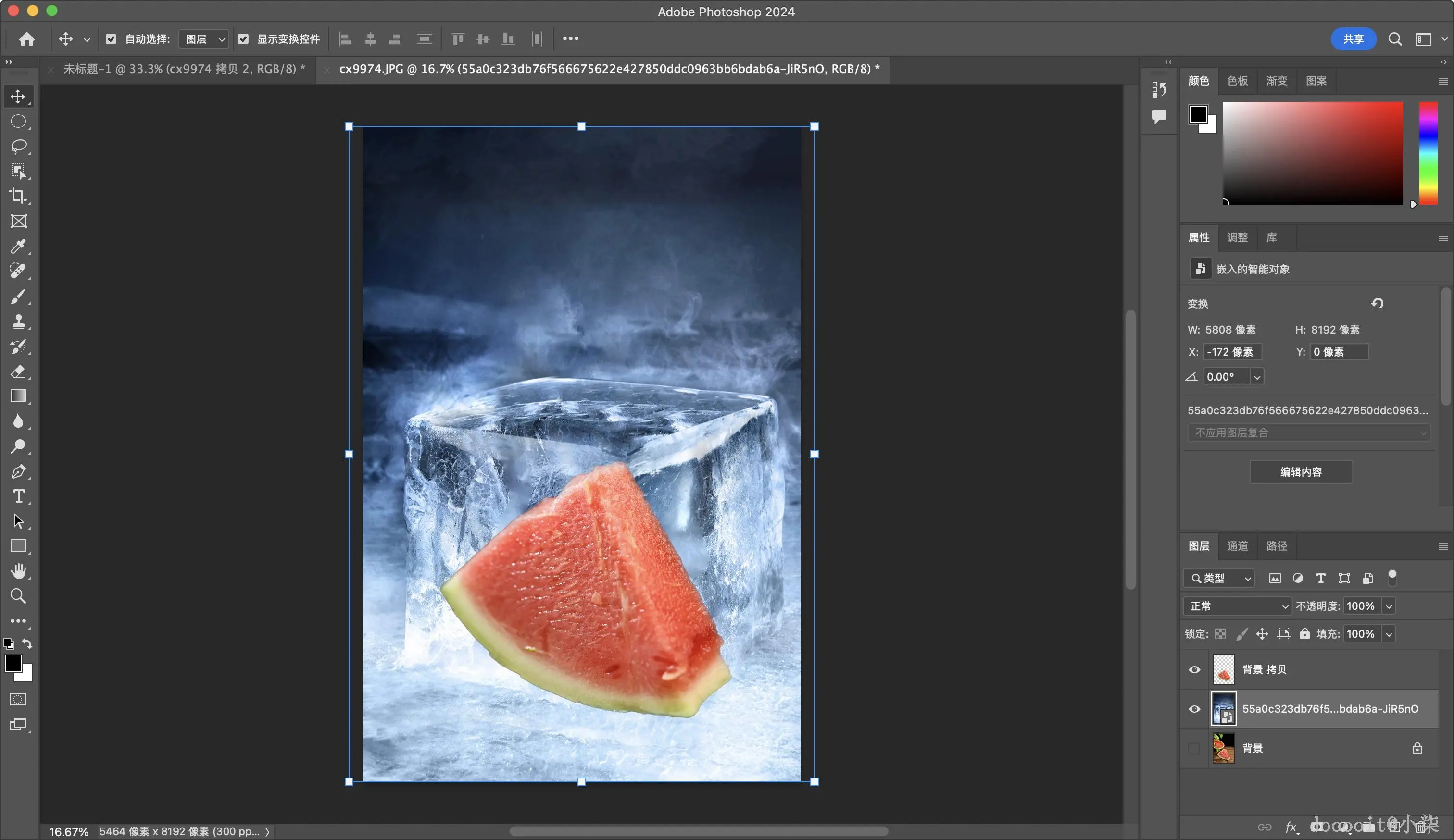
Task: Click the 编辑内容 button
Action: tap(1301, 471)
